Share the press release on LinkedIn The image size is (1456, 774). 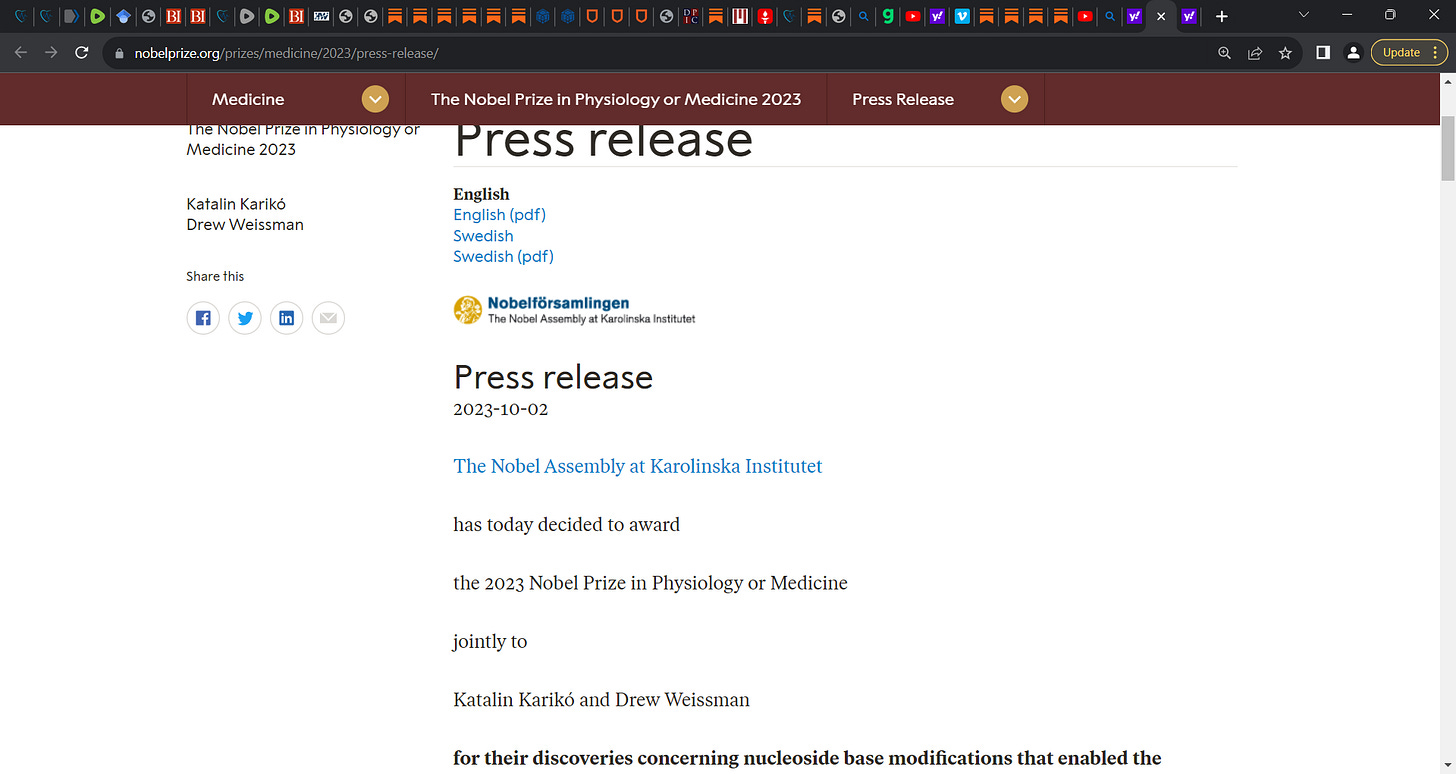click(x=287, y=318)
